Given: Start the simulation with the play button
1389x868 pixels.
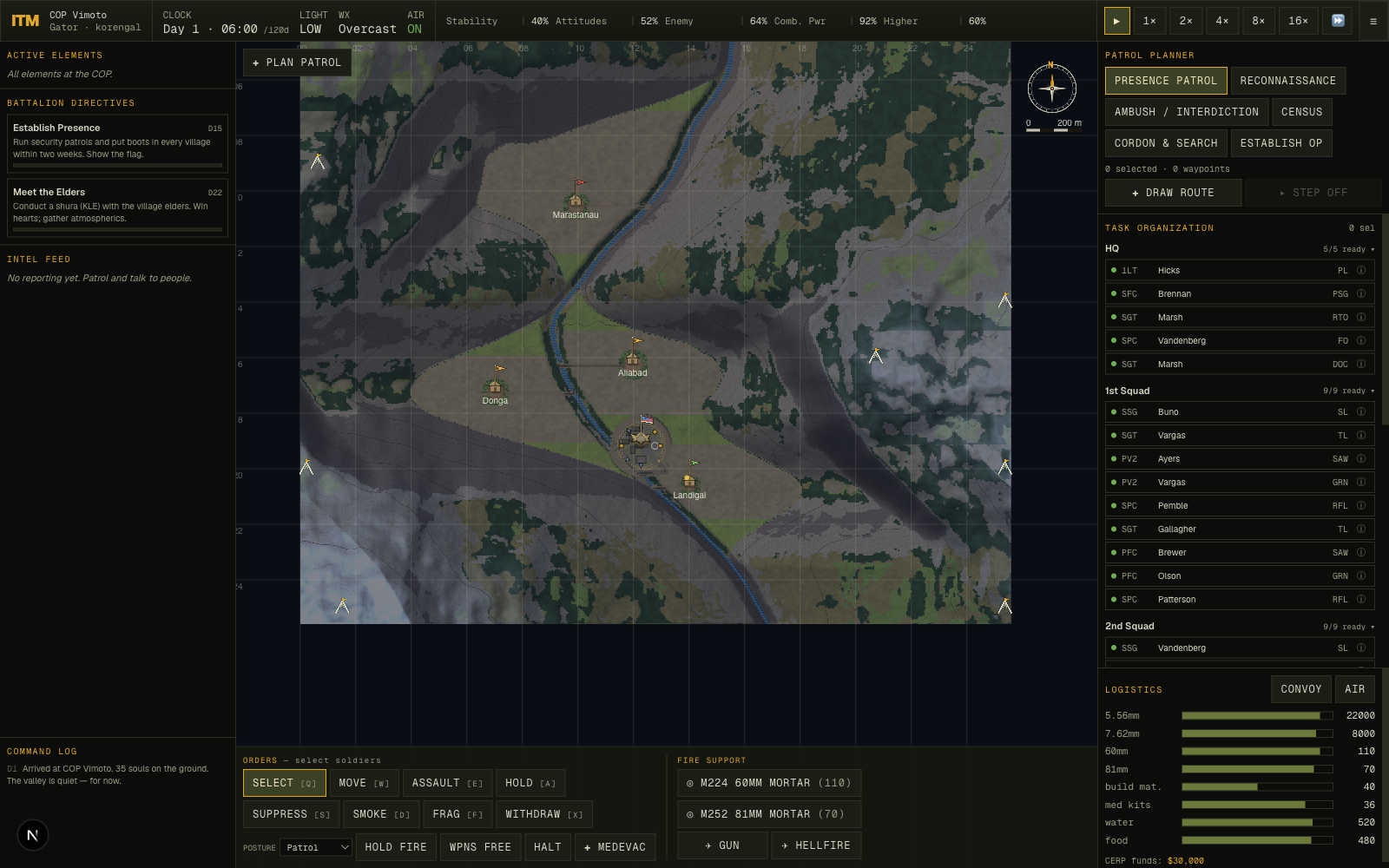Looking at the screenshot, I should [1116, 21].
